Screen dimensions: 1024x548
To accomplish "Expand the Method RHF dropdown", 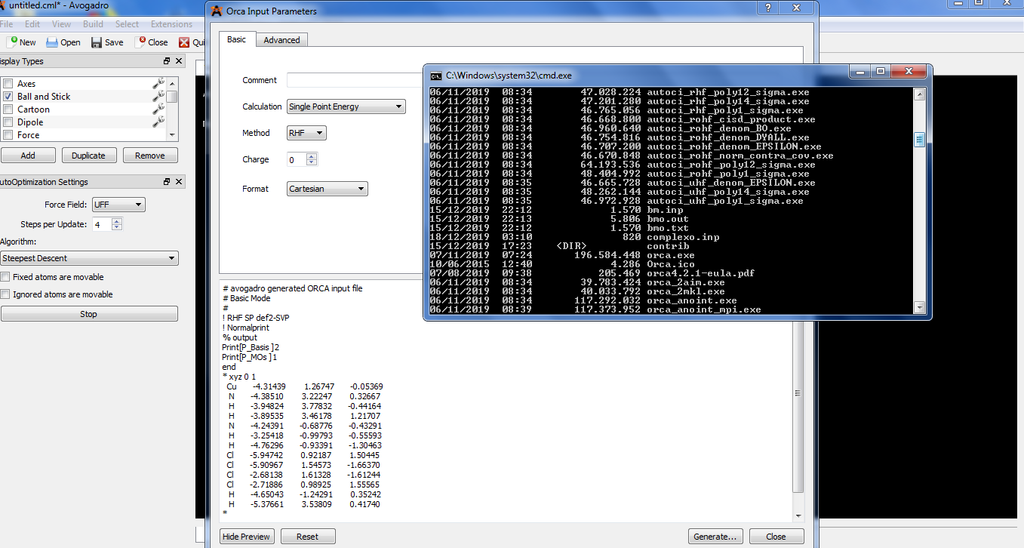I will click(306, 133).
